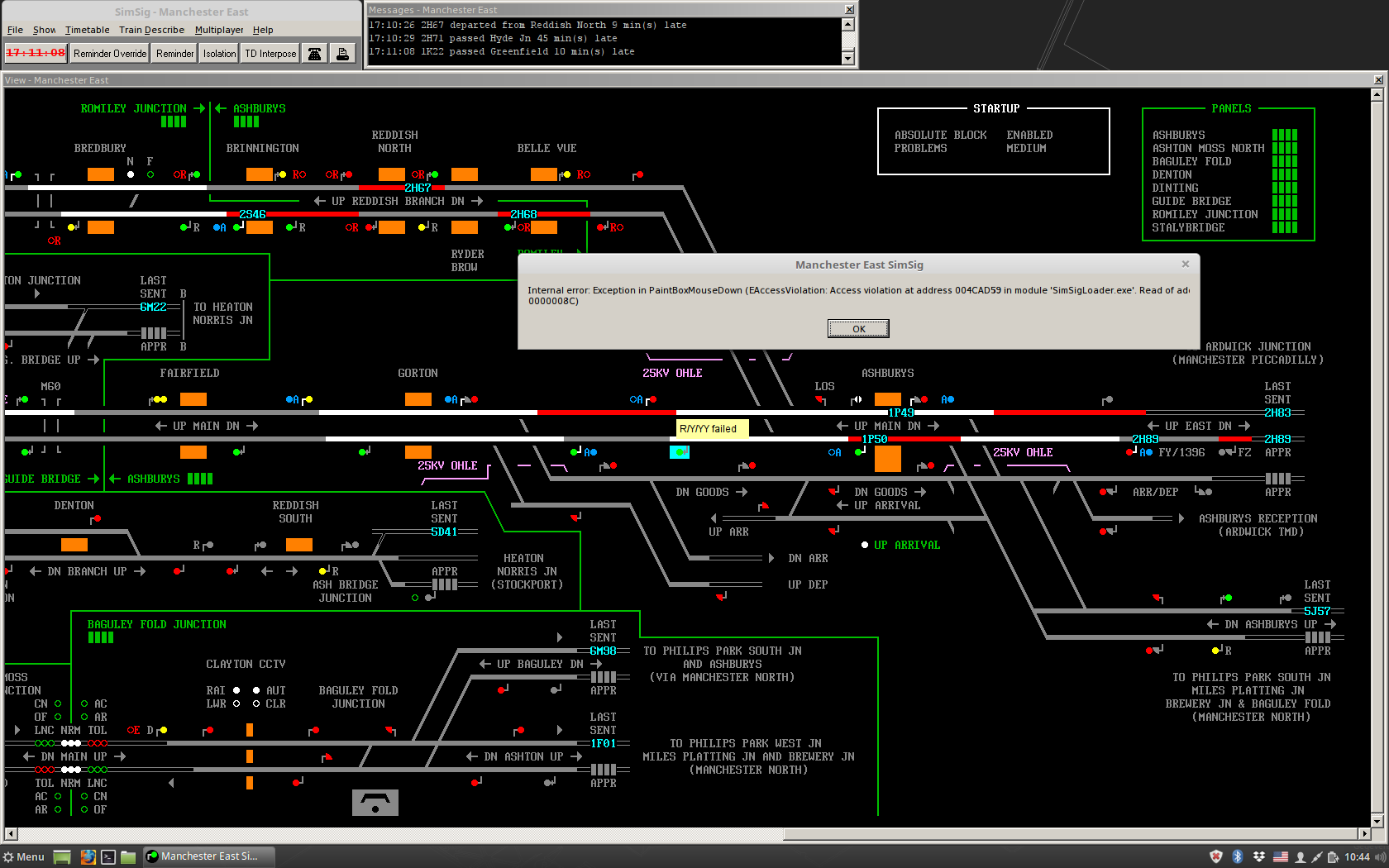The image size is (1389, 868).
Task: Click the Bluetooth tray icon
Action: [x=1238, y=856]
